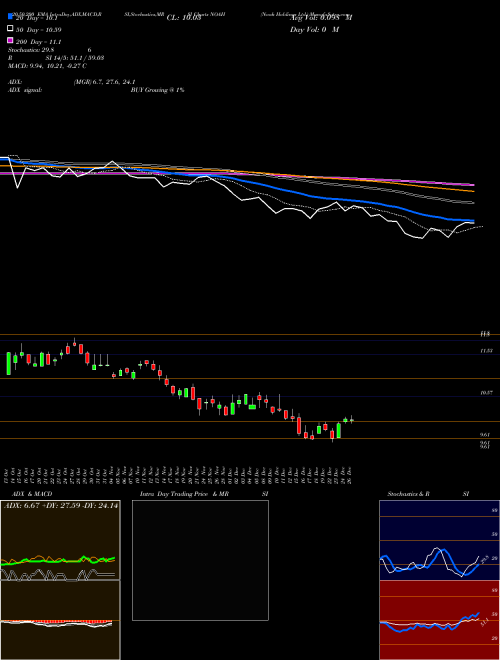
Task: Click the 'Day Vol: 0 M' label
Action: pyautogui.click(x=314, y=30)
